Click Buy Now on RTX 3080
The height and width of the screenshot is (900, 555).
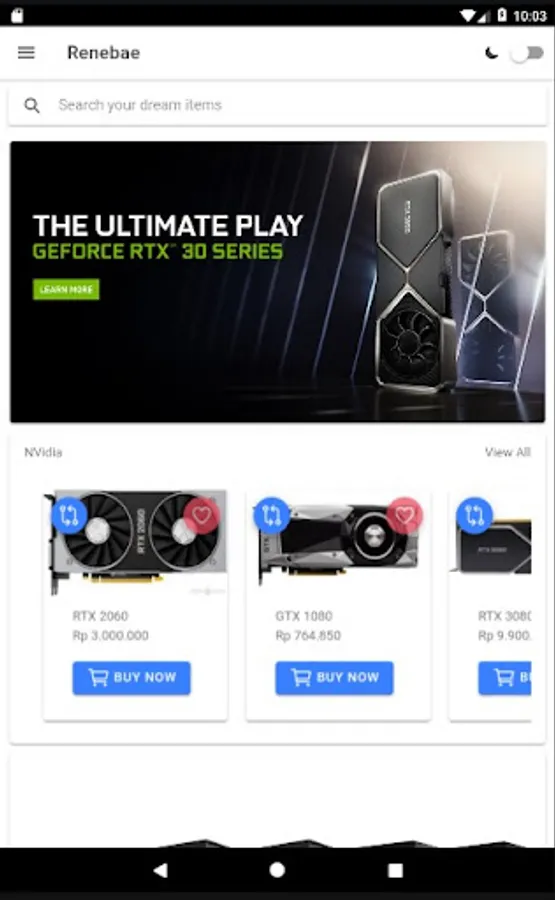505,678
